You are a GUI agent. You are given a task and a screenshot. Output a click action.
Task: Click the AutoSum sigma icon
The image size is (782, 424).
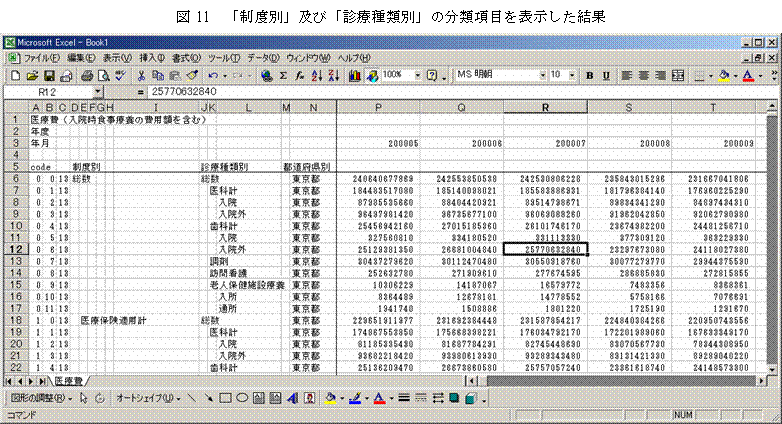click(x=283, y=75)
